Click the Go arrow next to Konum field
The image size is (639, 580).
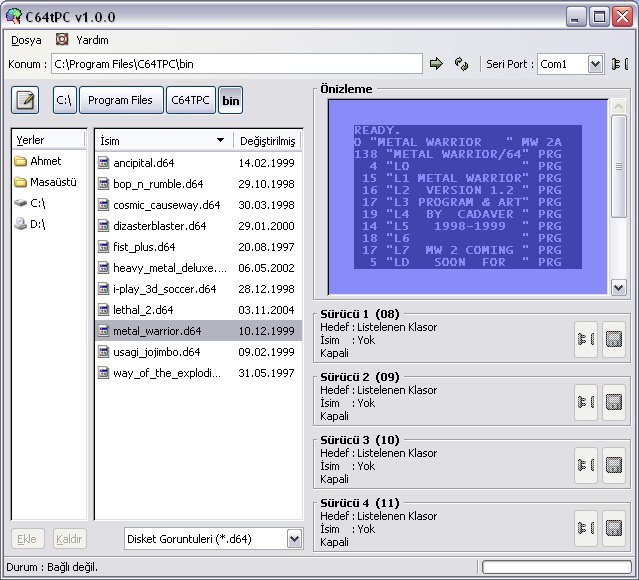coord(436,64)
